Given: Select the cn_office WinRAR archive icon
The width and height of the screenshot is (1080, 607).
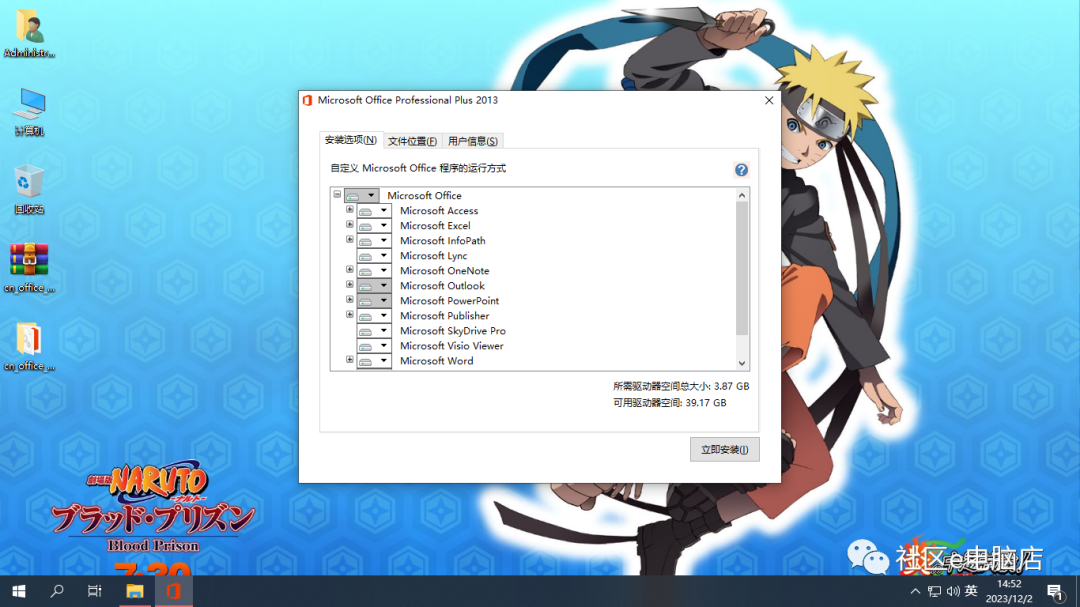Looking at the screenshot, I should coord(29,268).
